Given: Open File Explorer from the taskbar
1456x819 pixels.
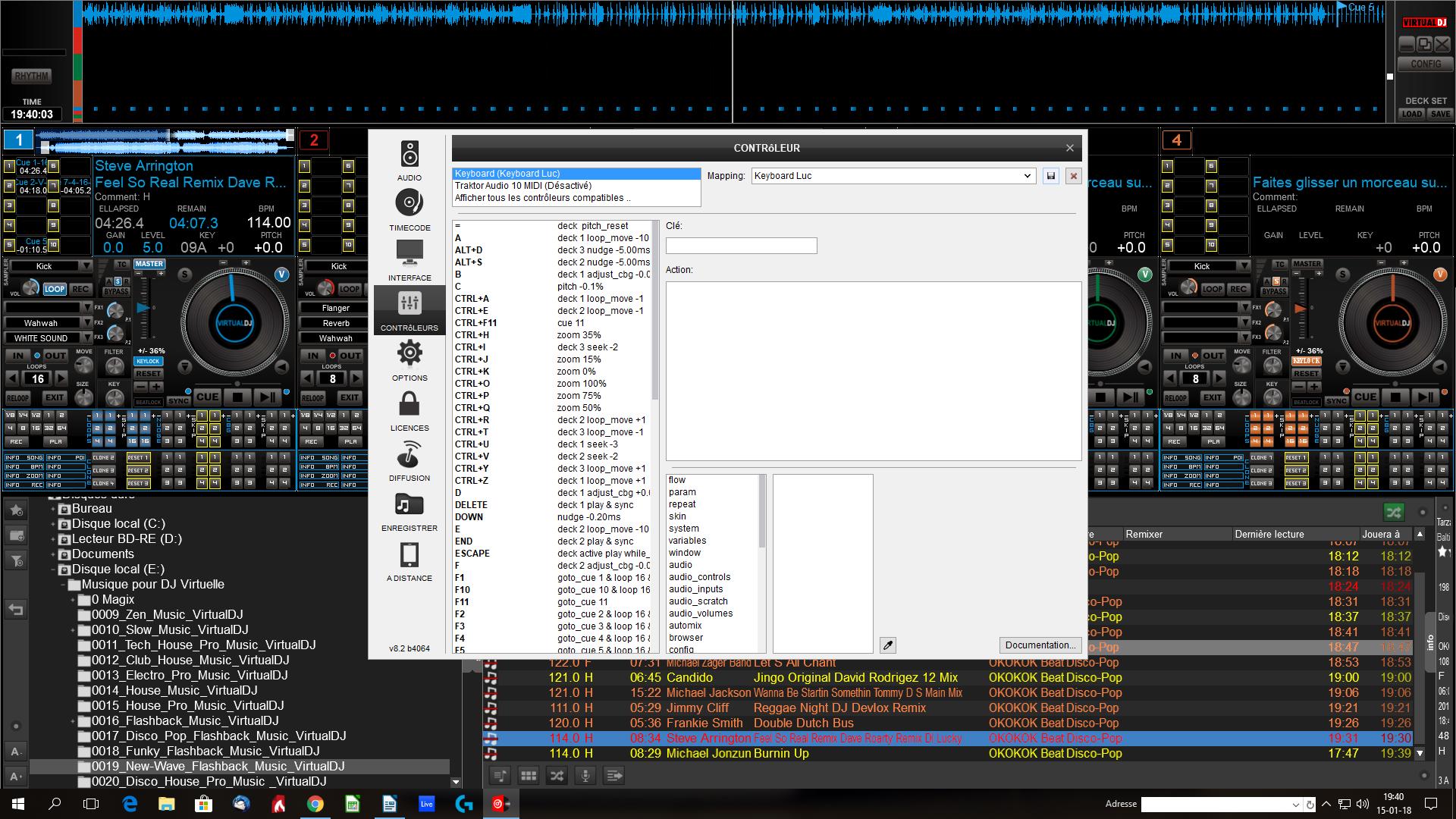Looking at the screenshot, I should point(167,804).
